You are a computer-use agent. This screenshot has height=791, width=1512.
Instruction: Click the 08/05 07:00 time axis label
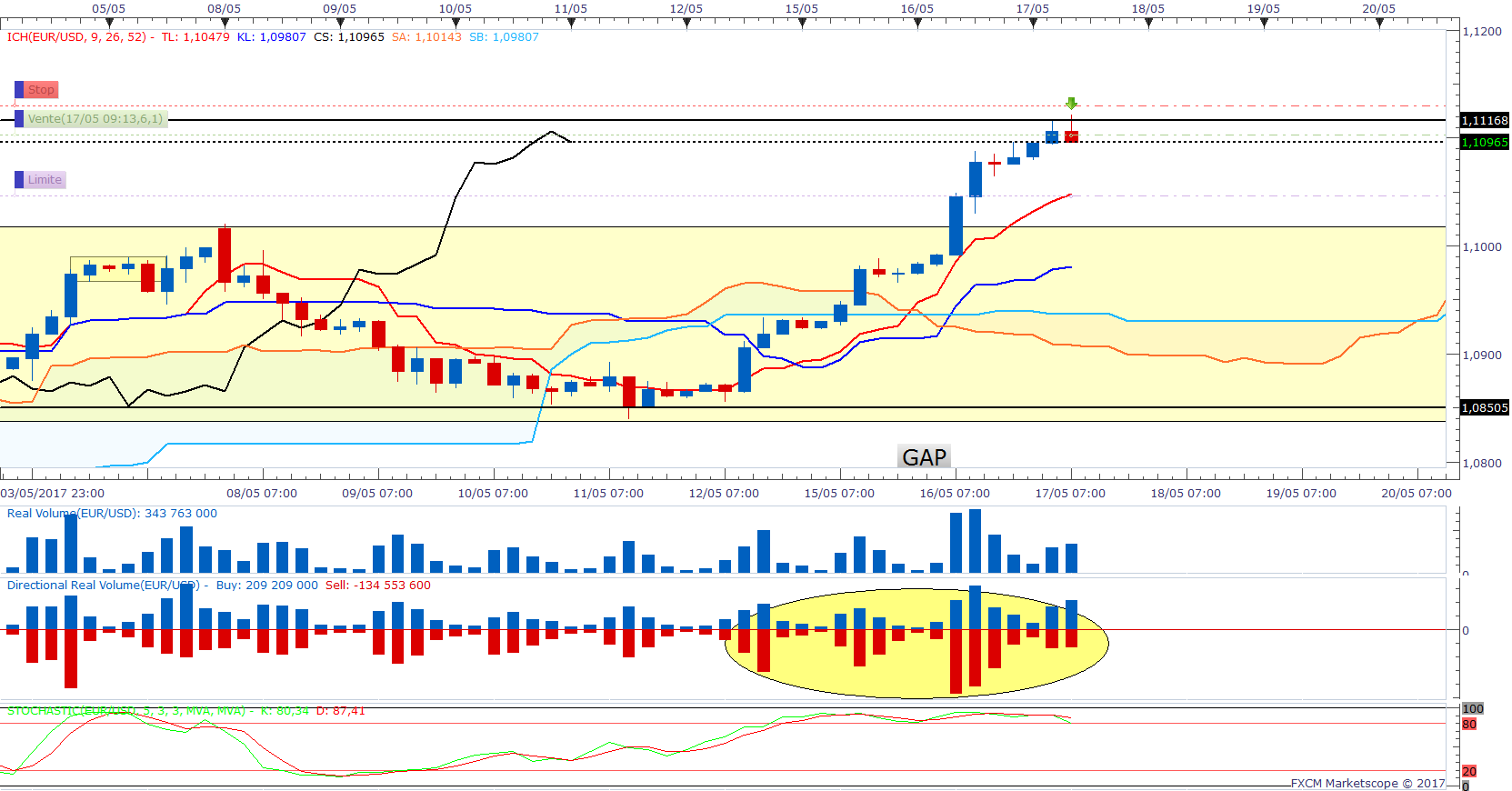coord(262,494)
